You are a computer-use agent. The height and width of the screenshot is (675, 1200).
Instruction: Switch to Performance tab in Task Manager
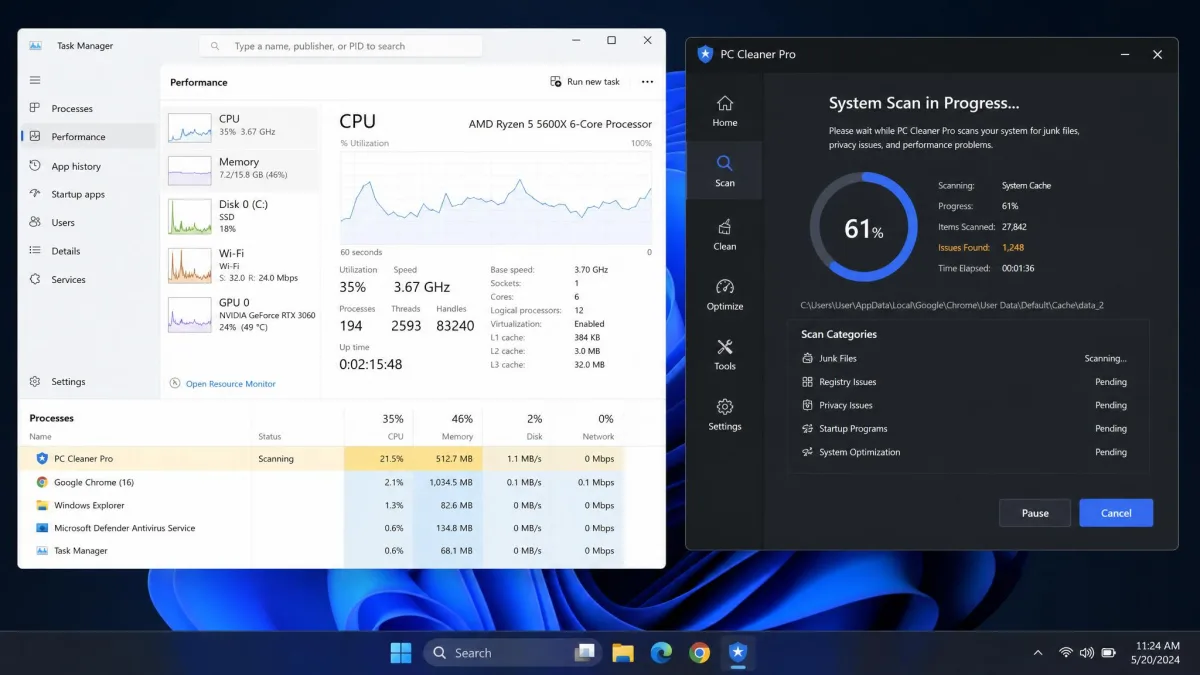coord(89,136)
